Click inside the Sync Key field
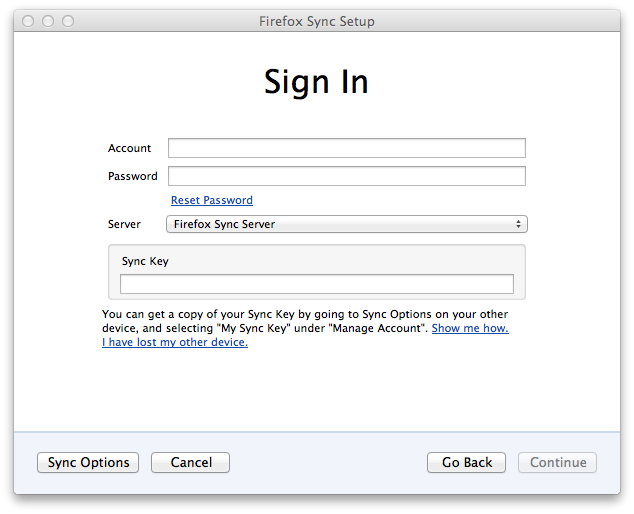The width and height of the screenshot is (634, 514). click(x=316, y=284)
